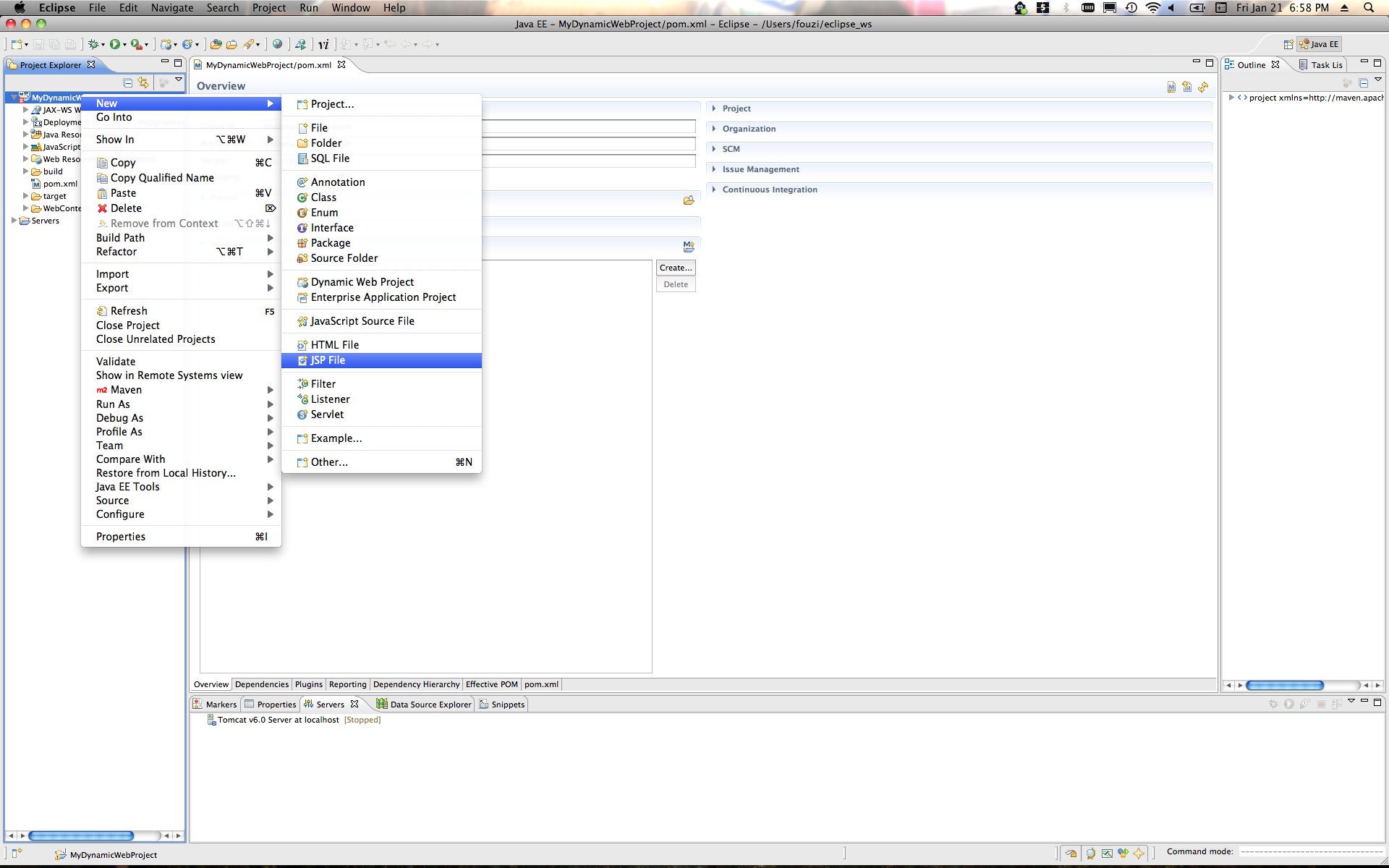The image size is (1389, 868).
Task: Click the Project Explorer horizontal scrollbar thumb
Action: pyautogui.click(x=81, y=835)
